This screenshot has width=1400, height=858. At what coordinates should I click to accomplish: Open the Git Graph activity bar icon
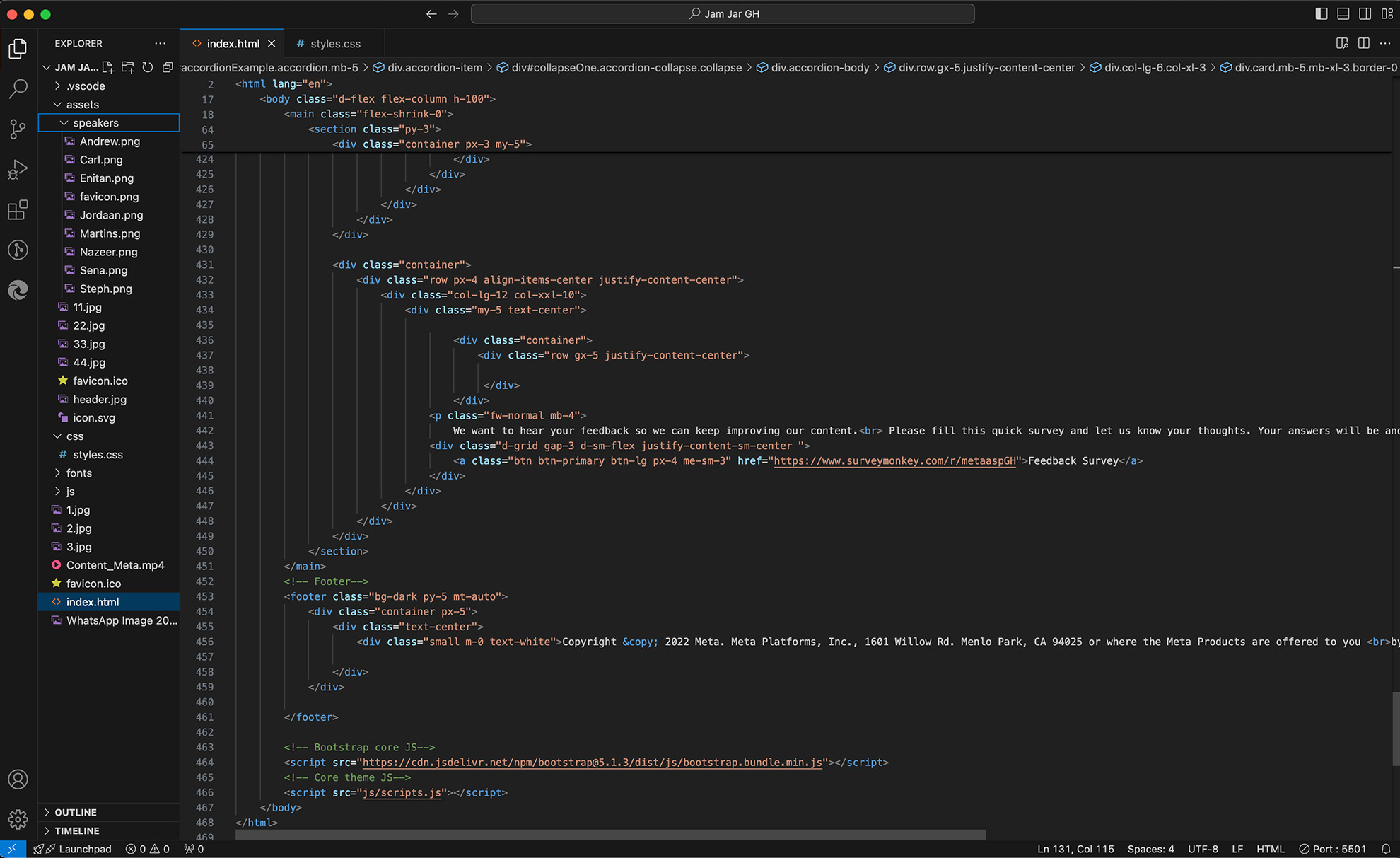click(18, 250)
